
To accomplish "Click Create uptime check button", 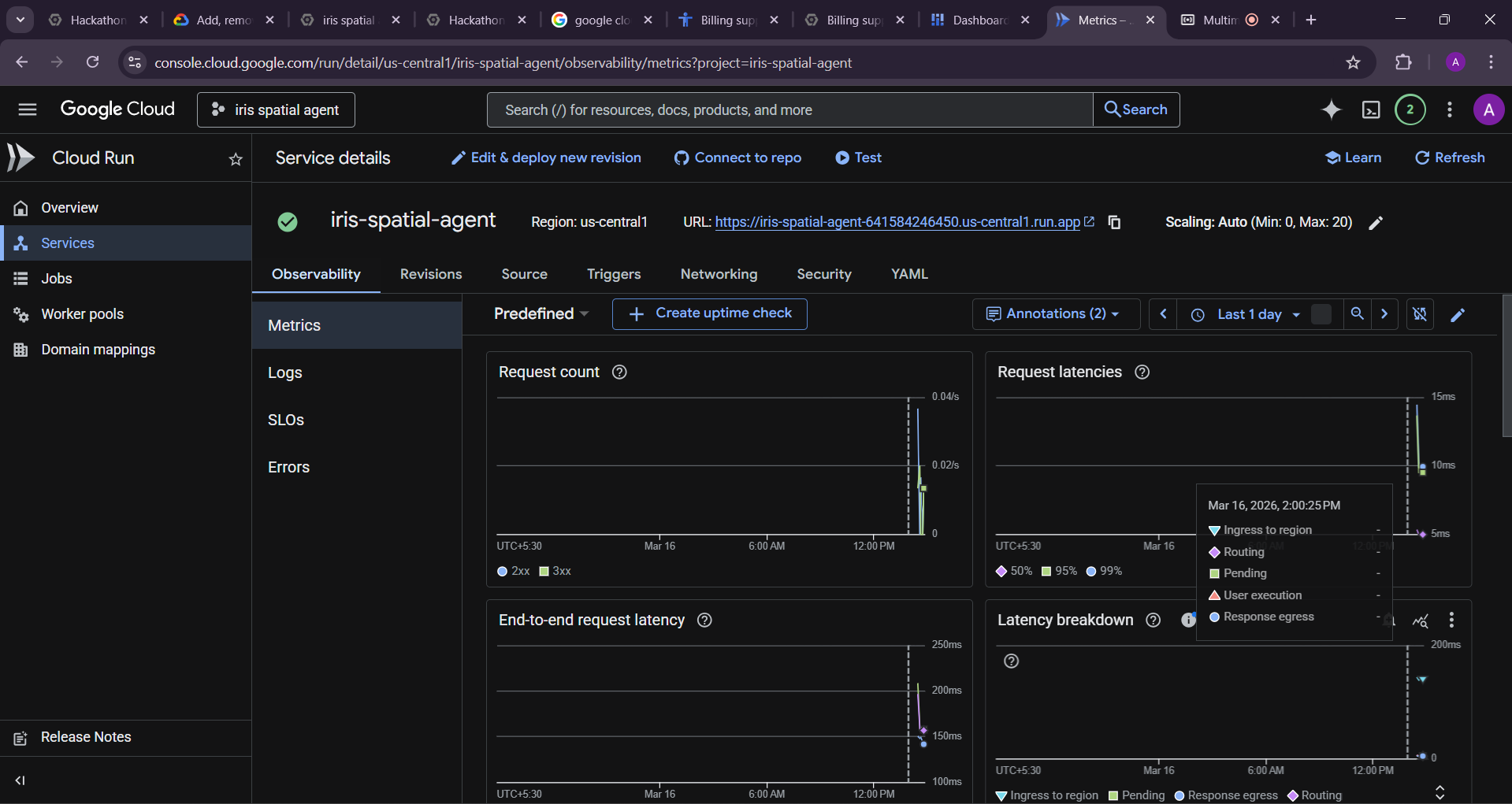I will (x=709, y=313).
